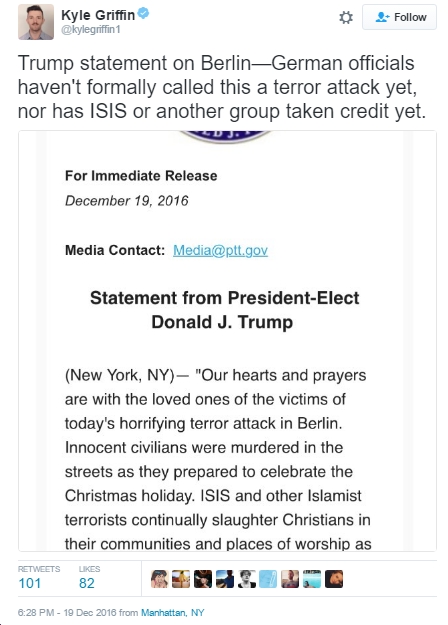Open third liker avatar thumbnail

tap(203, 579)
